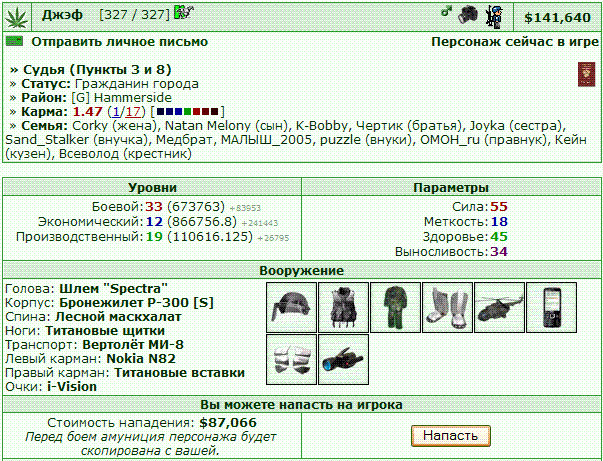The width and height of the screenshot is (603, 461).
Task: Click Персонаж сейчас в игре status
Action: (515, 42)
